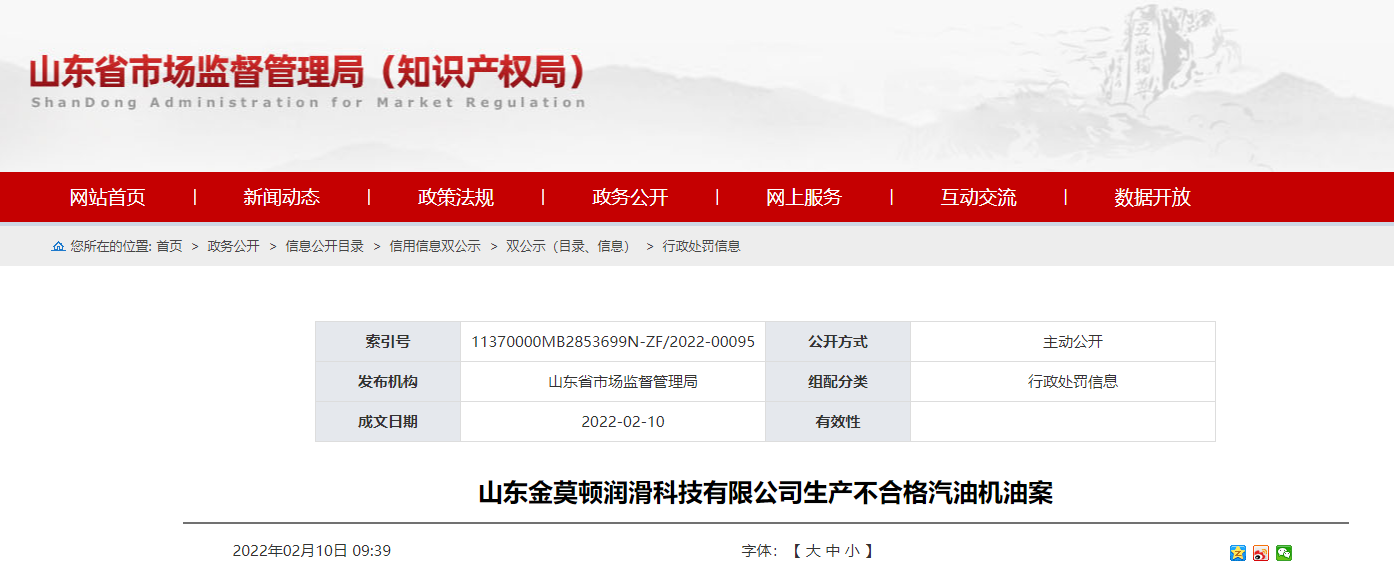The width and height of the screenshot is (1394, 570).
Task: Click the 行政处罚信息 table cell
Action: coord(1063,382)
